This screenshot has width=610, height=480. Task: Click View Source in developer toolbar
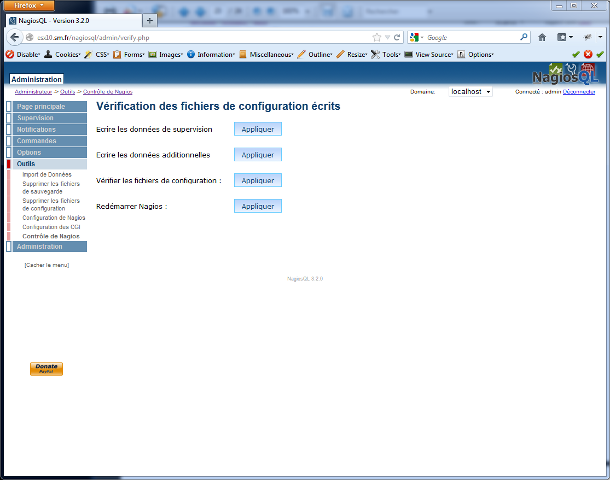click(x=429, y=54)
